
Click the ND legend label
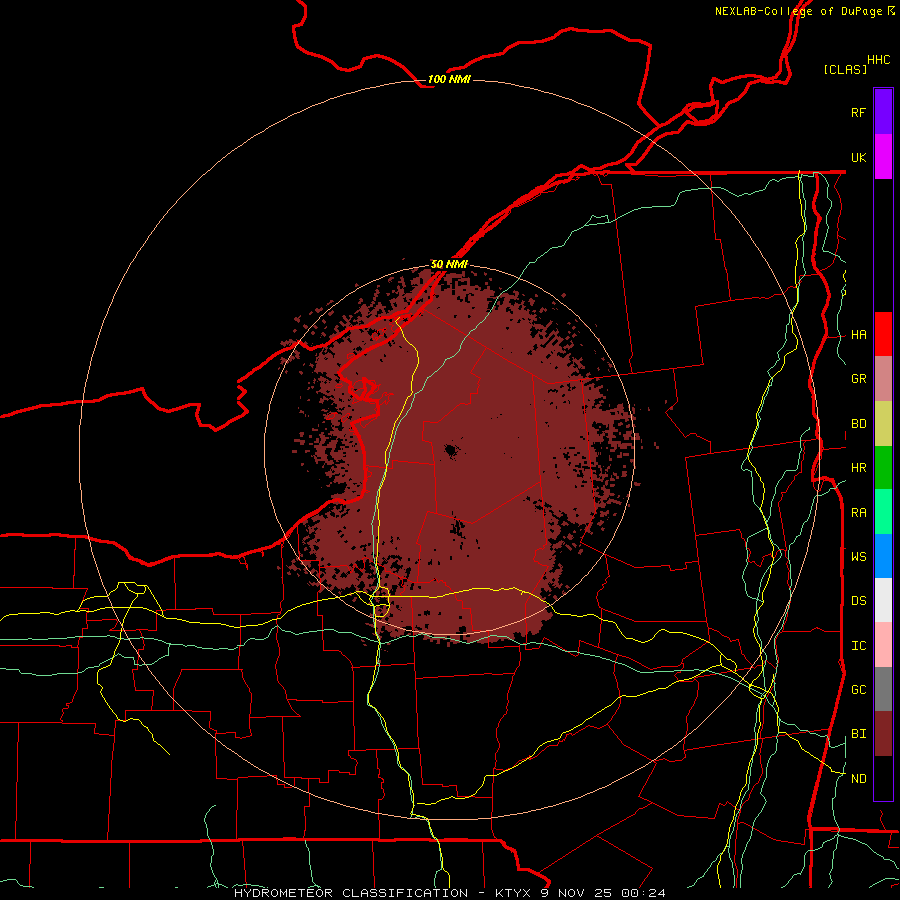(x=858, y=779)
